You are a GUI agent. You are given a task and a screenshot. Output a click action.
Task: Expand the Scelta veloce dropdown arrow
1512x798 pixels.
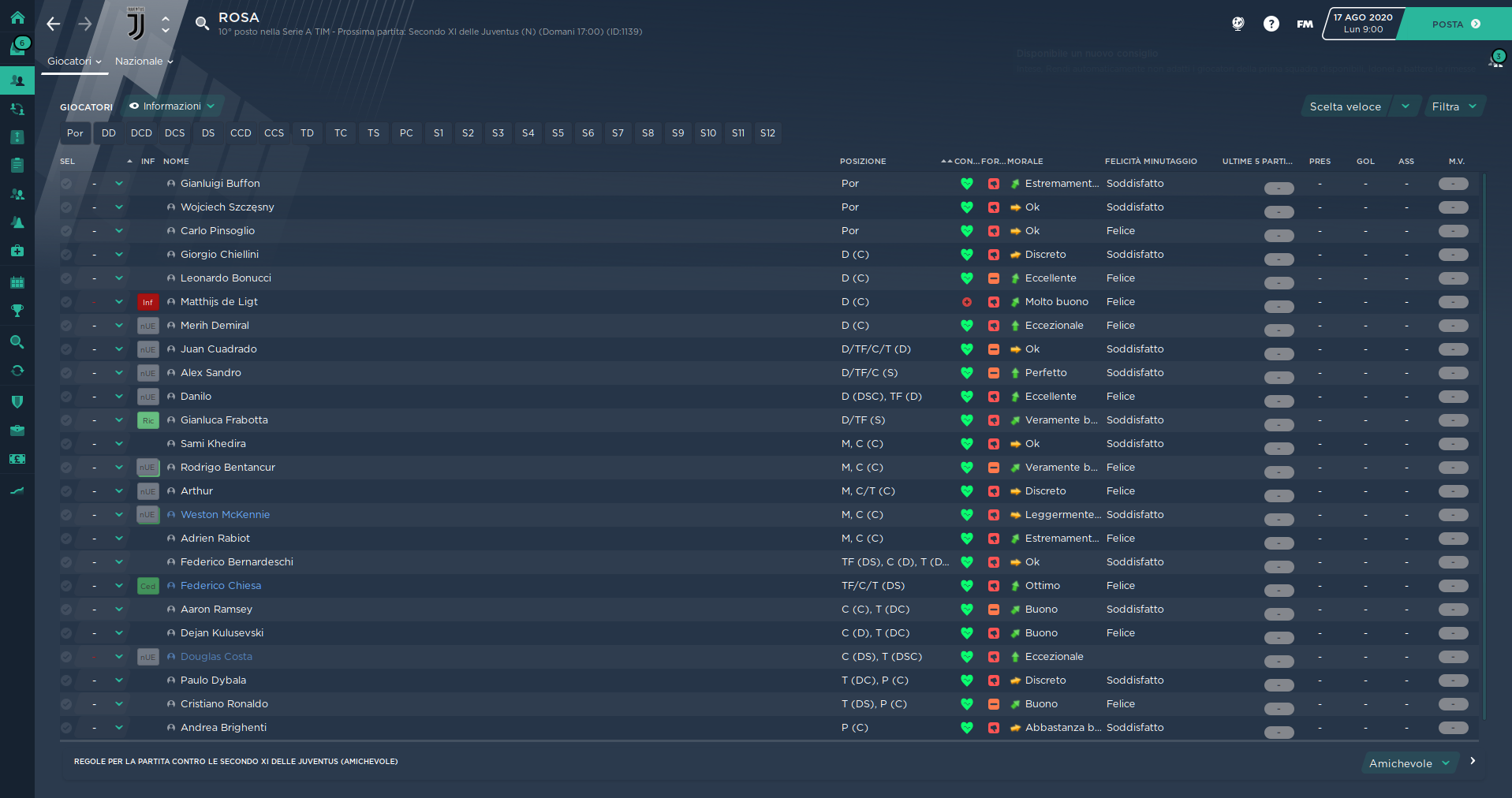1406,106
